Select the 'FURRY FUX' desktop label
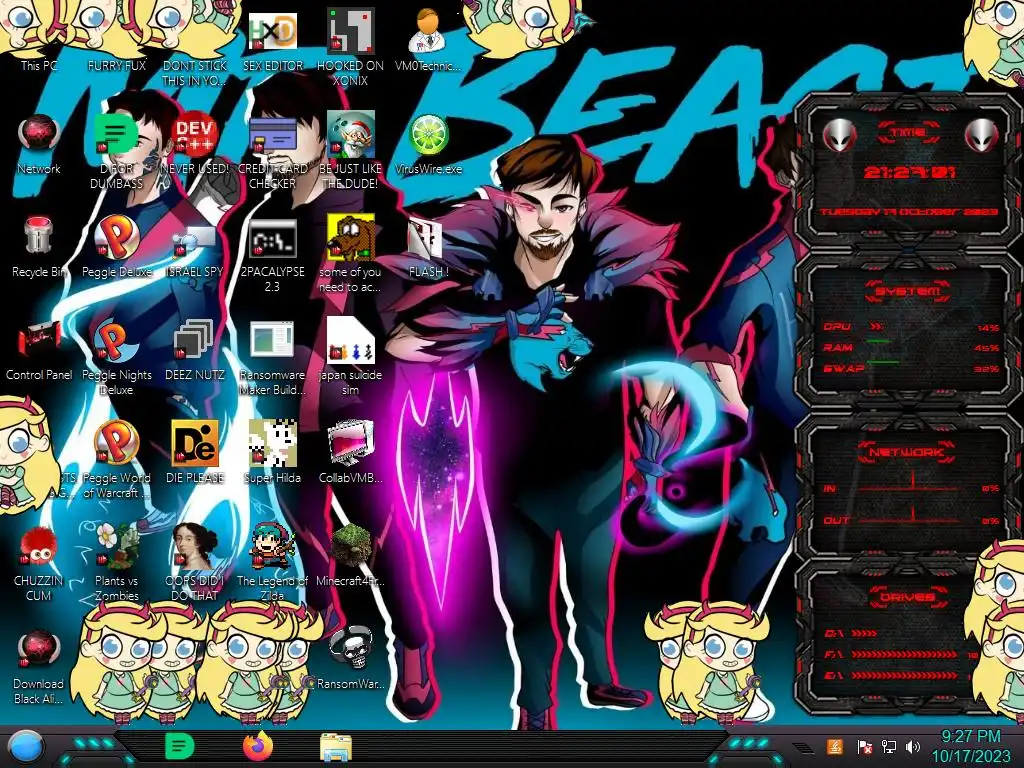 coord(116,66)
